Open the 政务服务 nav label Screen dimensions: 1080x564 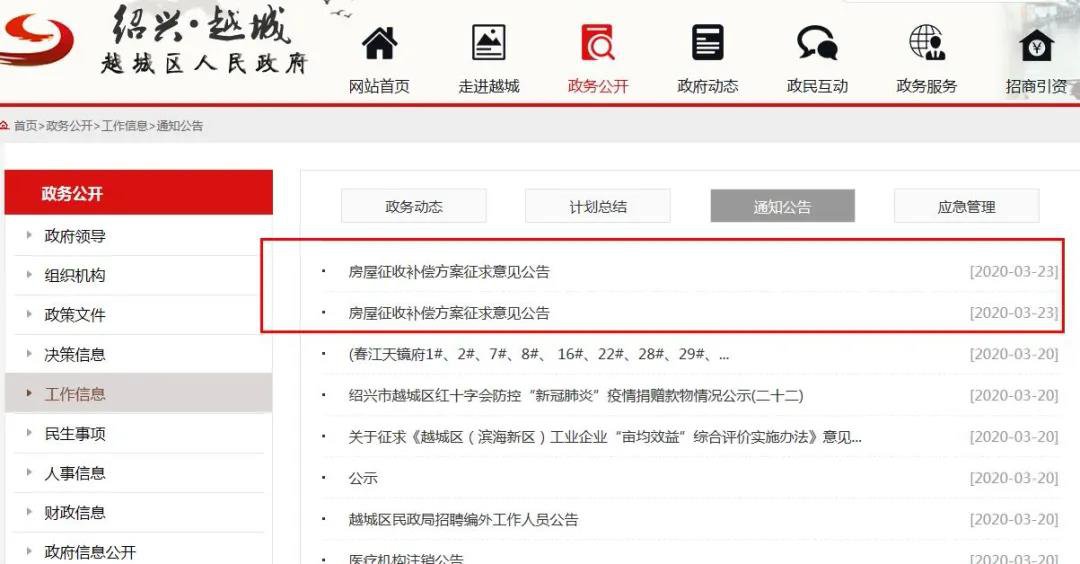926,86
